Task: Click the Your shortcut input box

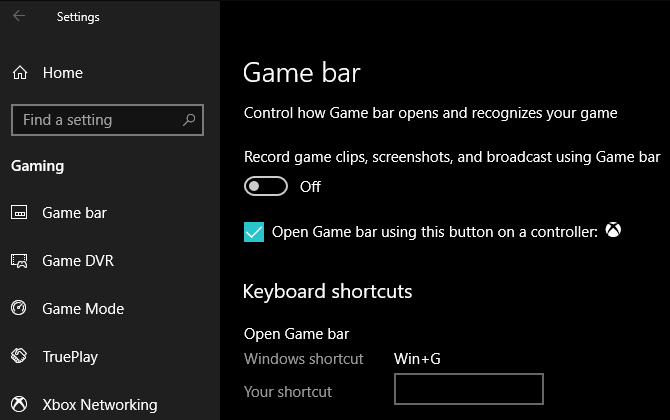Action: tap(469, 389)
